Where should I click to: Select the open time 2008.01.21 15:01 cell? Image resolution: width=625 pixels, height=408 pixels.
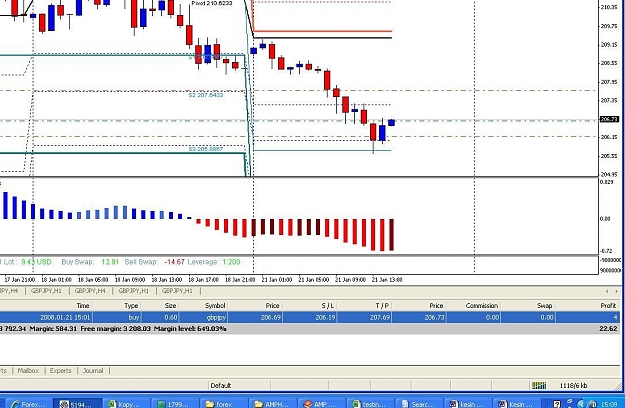[65, 318]
